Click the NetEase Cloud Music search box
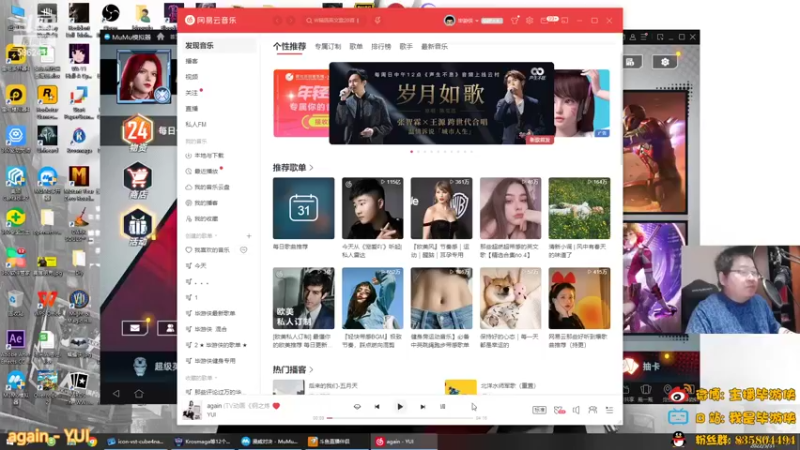This screenshot has height=450, width=800. [334, 20]
